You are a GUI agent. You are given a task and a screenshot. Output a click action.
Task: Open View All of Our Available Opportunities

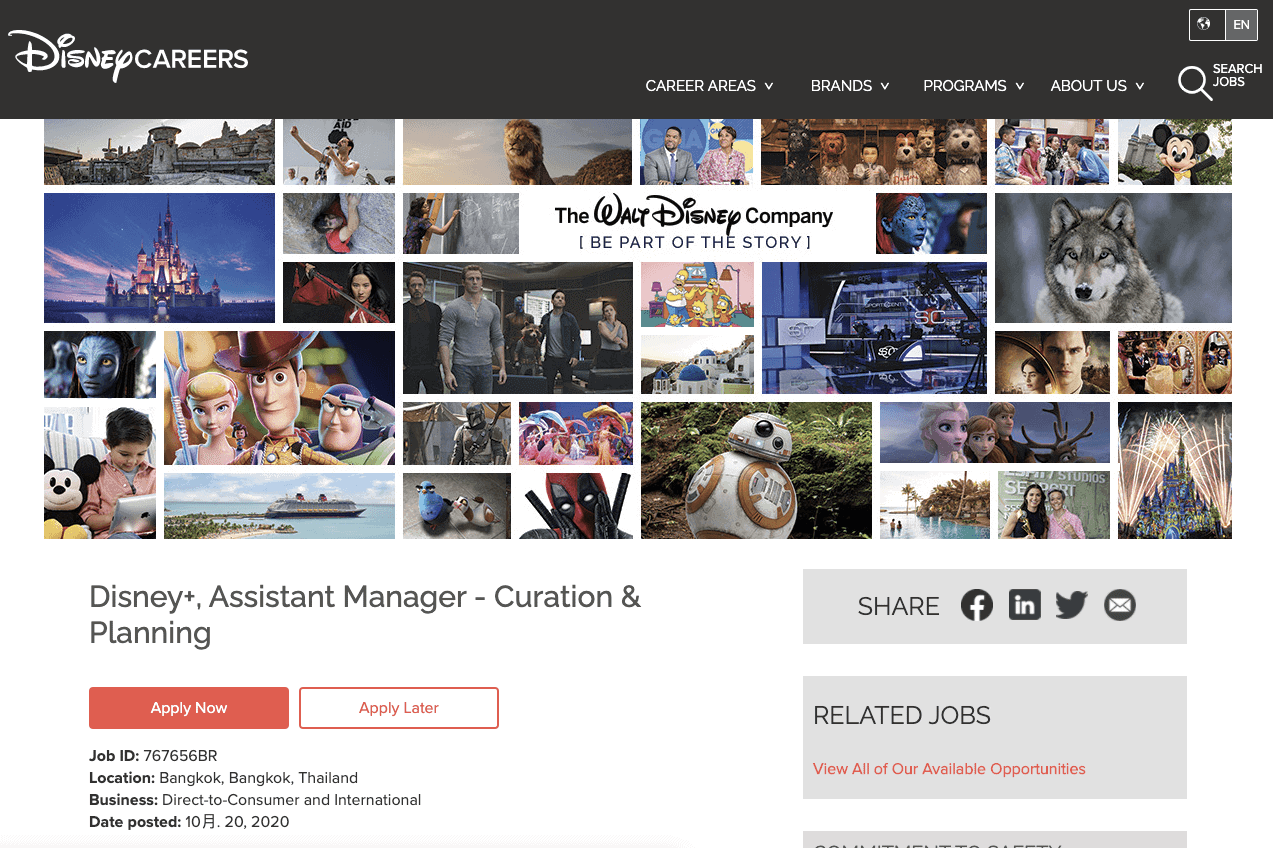(x=949, y=769)
